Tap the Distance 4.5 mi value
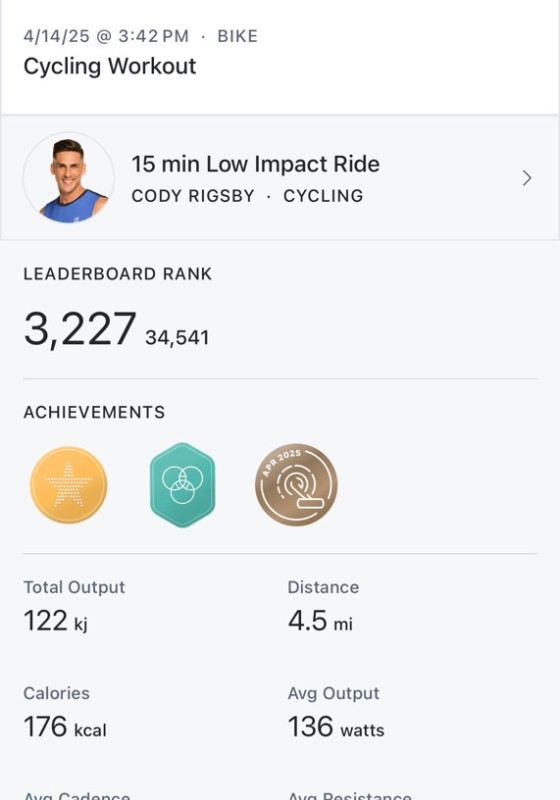 point(320,621)
